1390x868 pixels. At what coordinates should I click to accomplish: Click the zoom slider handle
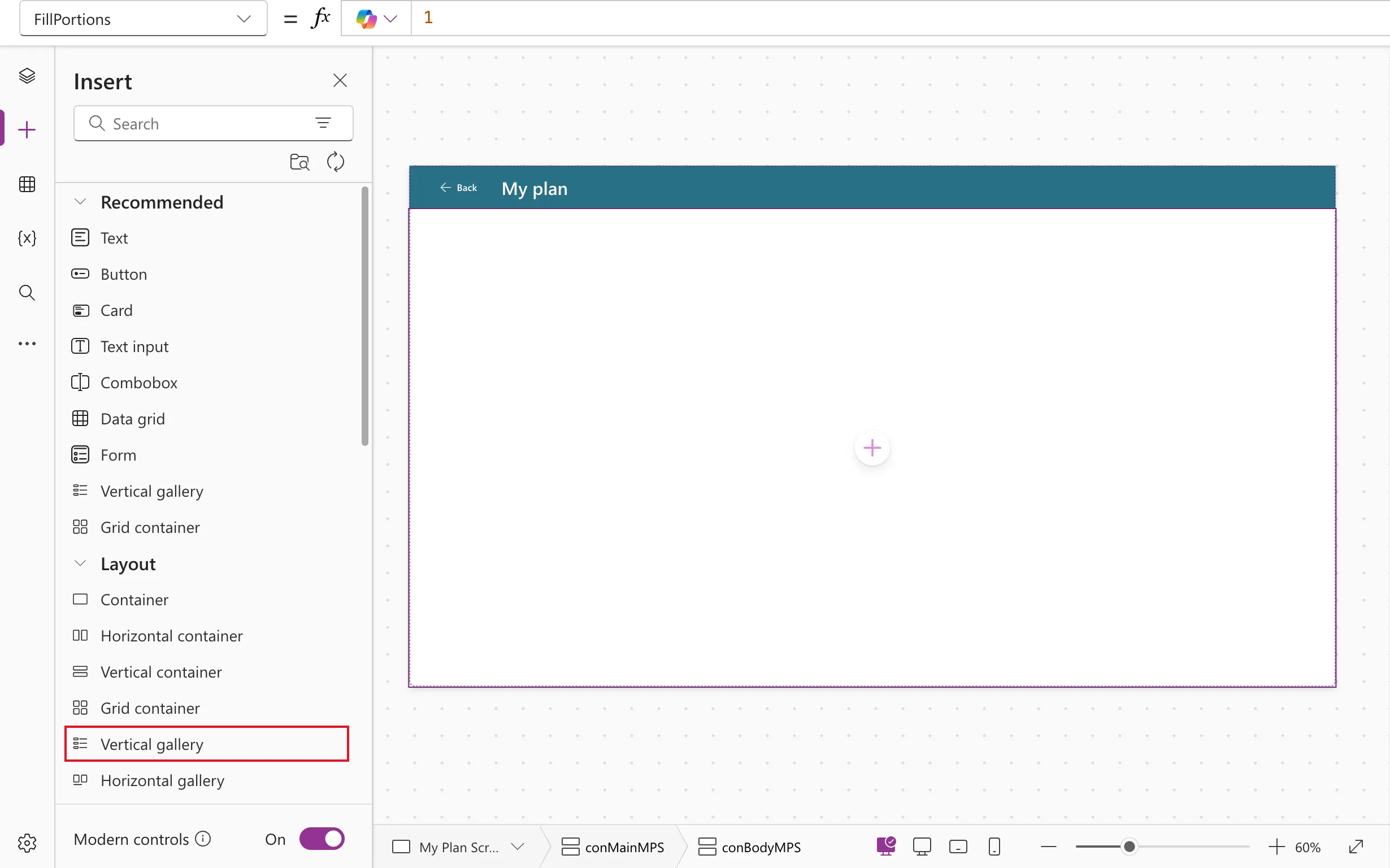tap(1129, 847)
